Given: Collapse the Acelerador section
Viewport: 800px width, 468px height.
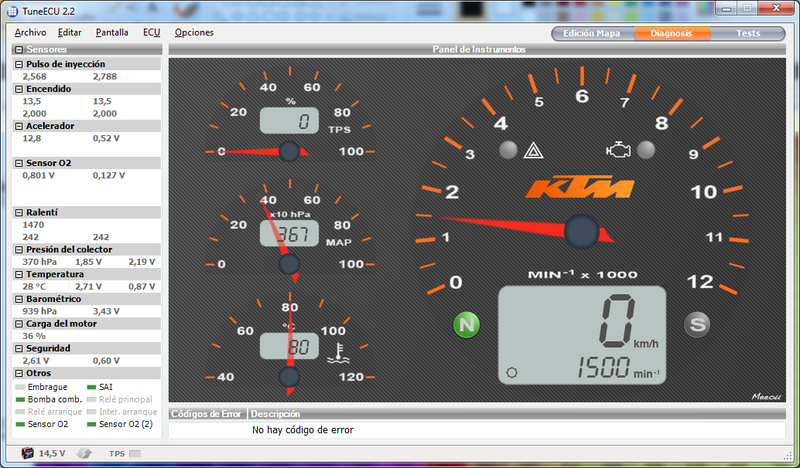Looking at the screenshot, I should tap(19, 126).
